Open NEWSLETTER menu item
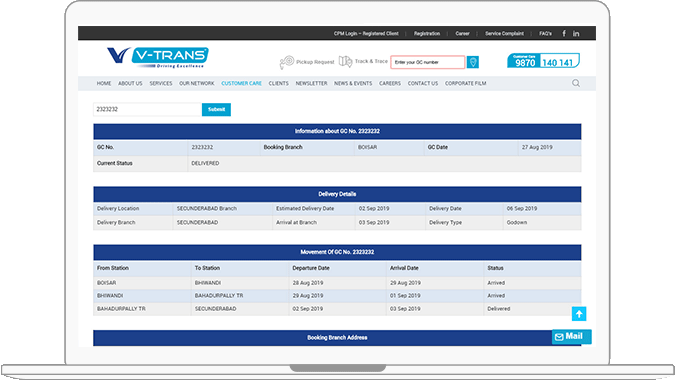The image size is (675, 380). tap(311, 83)
